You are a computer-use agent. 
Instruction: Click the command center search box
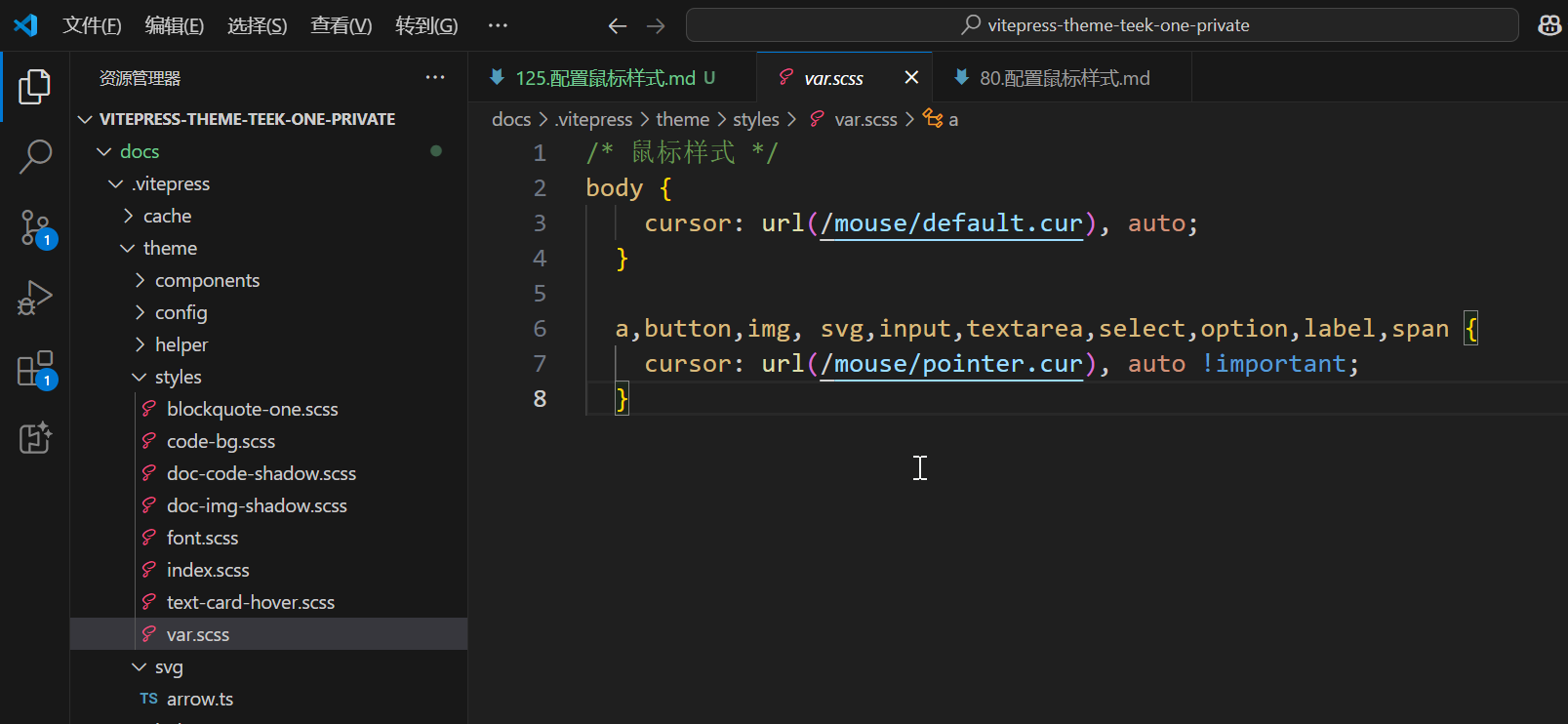1103,25
